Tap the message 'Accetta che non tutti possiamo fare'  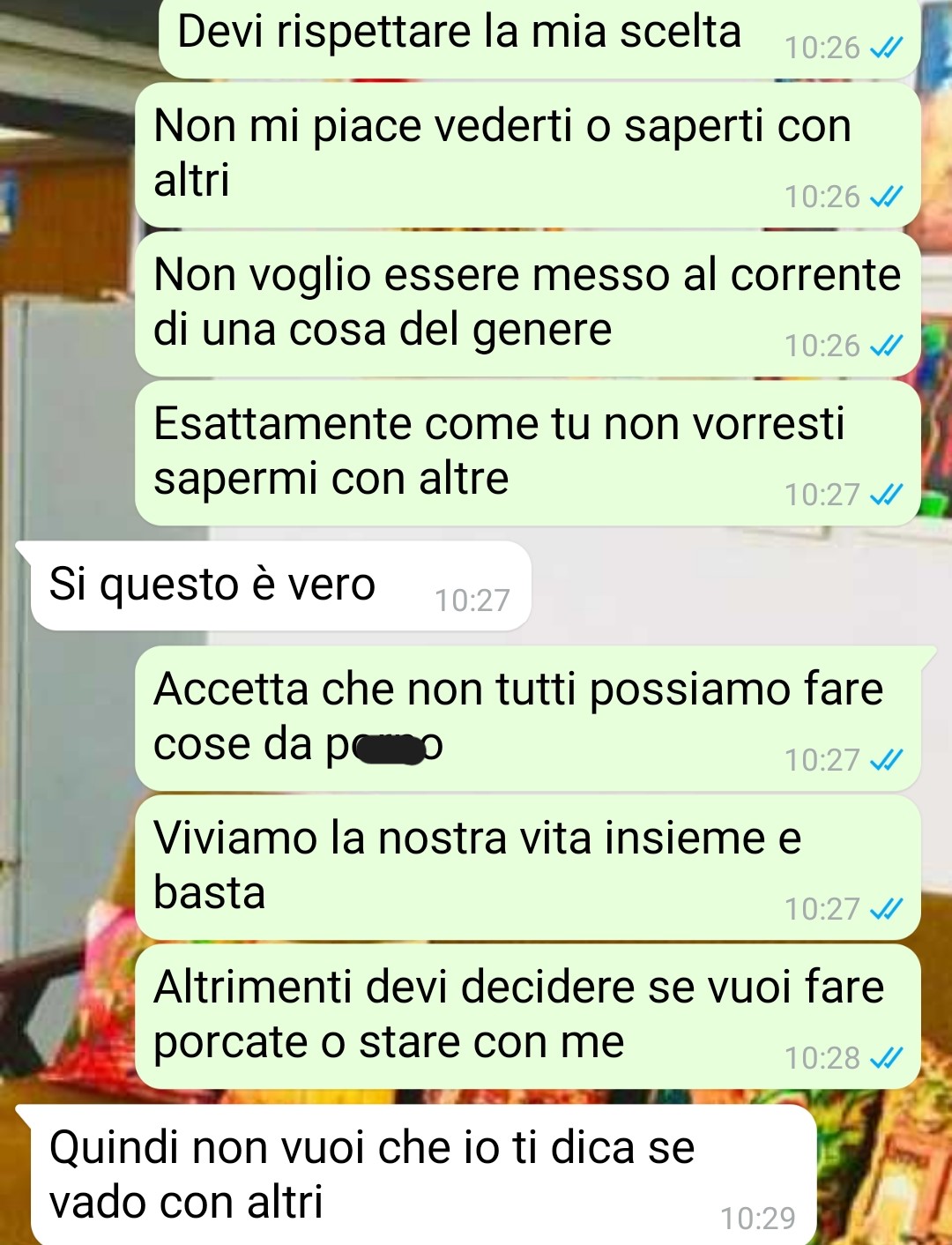tap(528, 718)
